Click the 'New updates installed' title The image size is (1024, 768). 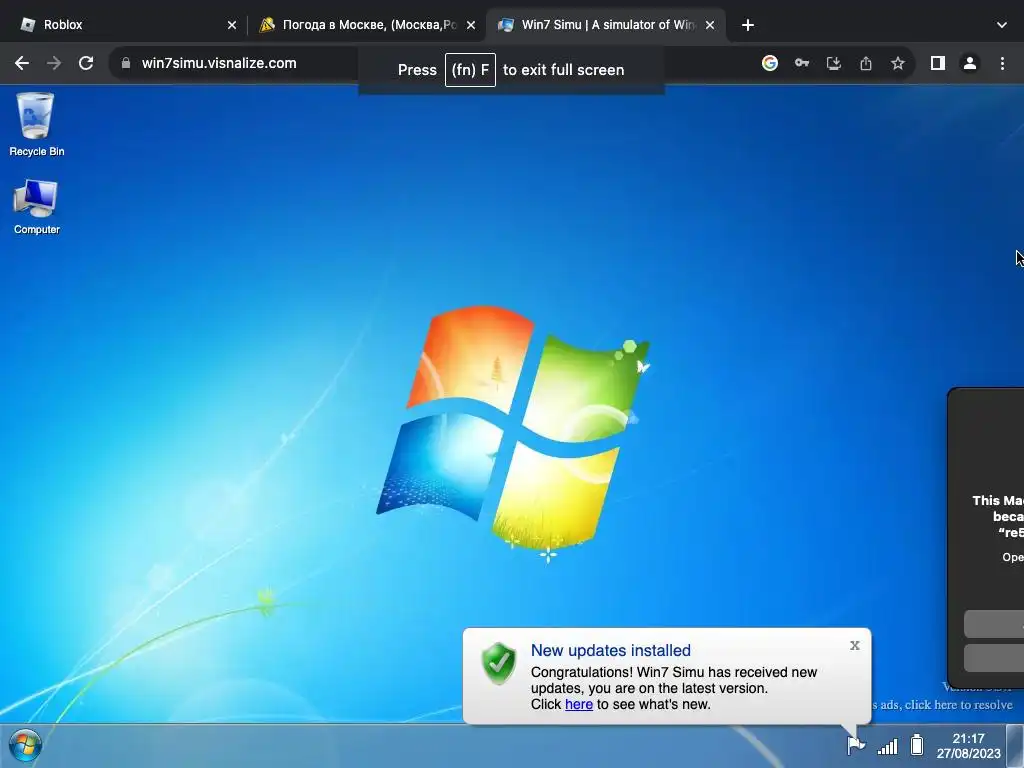(611, 650)
